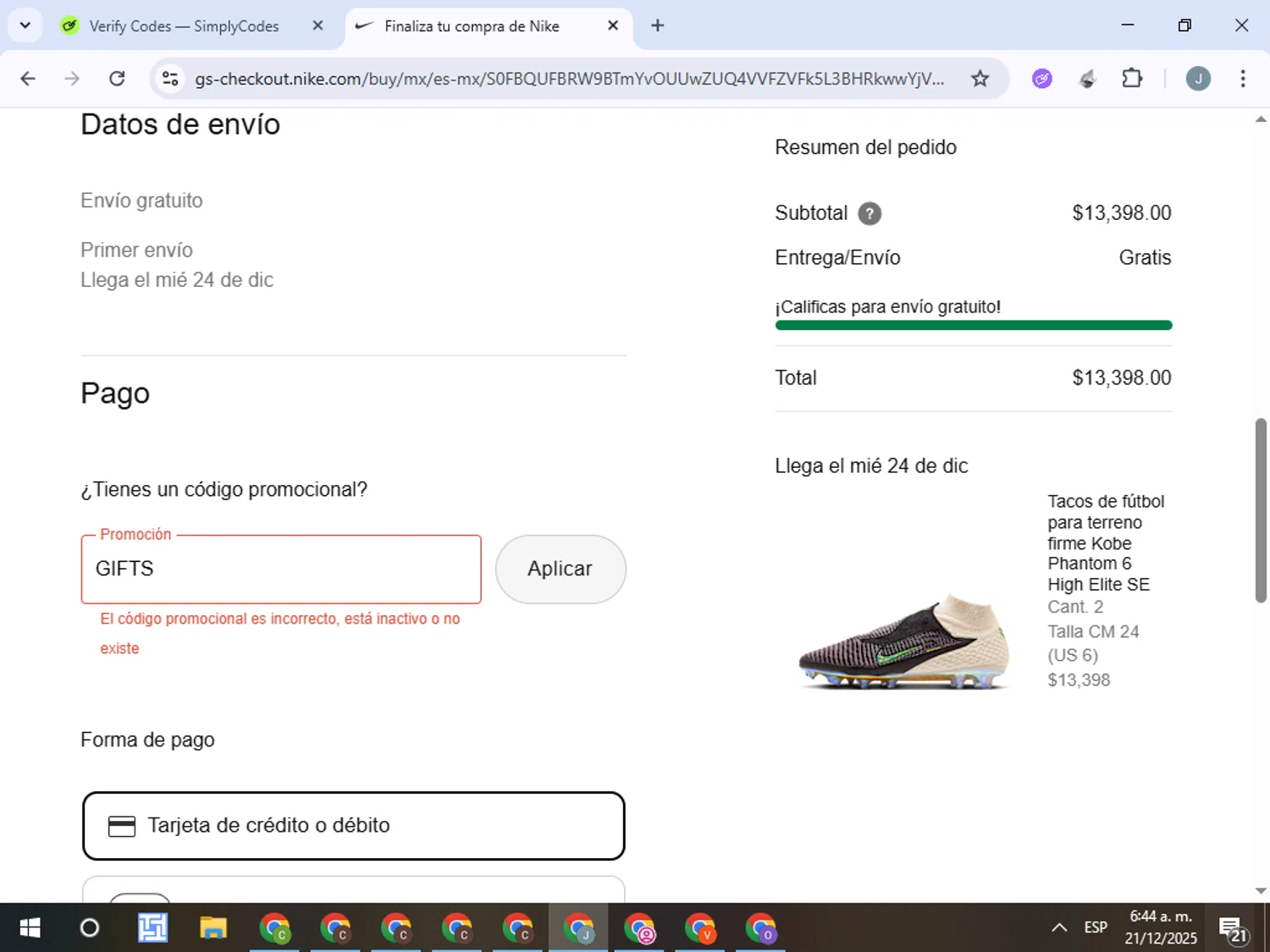Click the Pago section heading

(x=115, y=393)
